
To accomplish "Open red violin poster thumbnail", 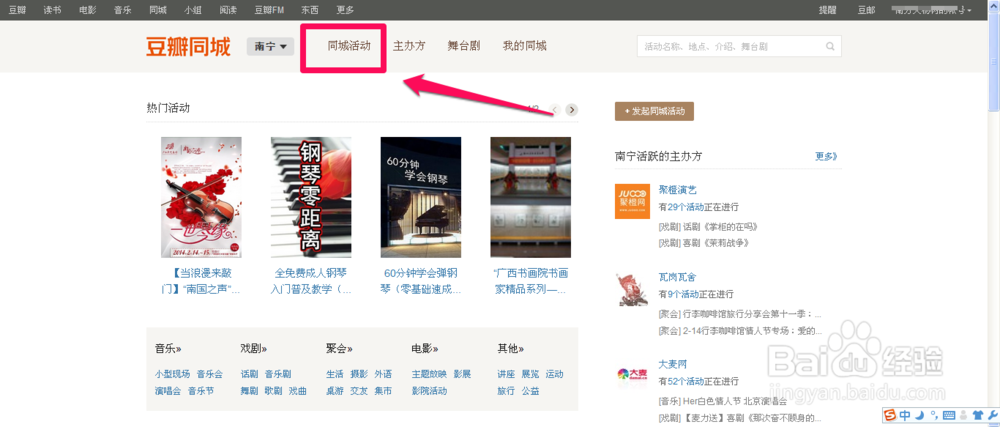I will pyautogui.click(x=202, y=197).
